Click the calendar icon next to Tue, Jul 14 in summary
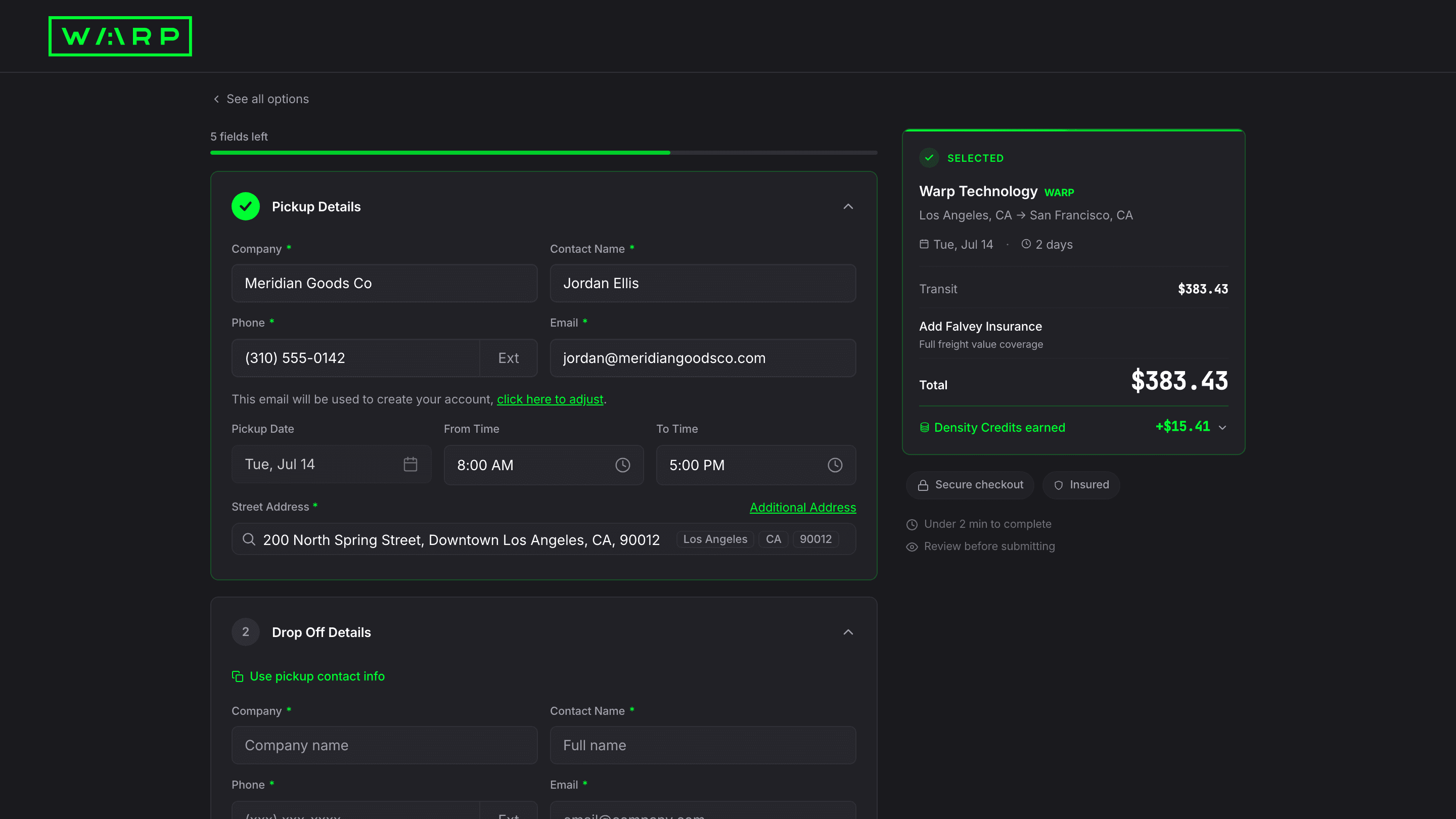The image size is (1456, 819). (924, 244)
